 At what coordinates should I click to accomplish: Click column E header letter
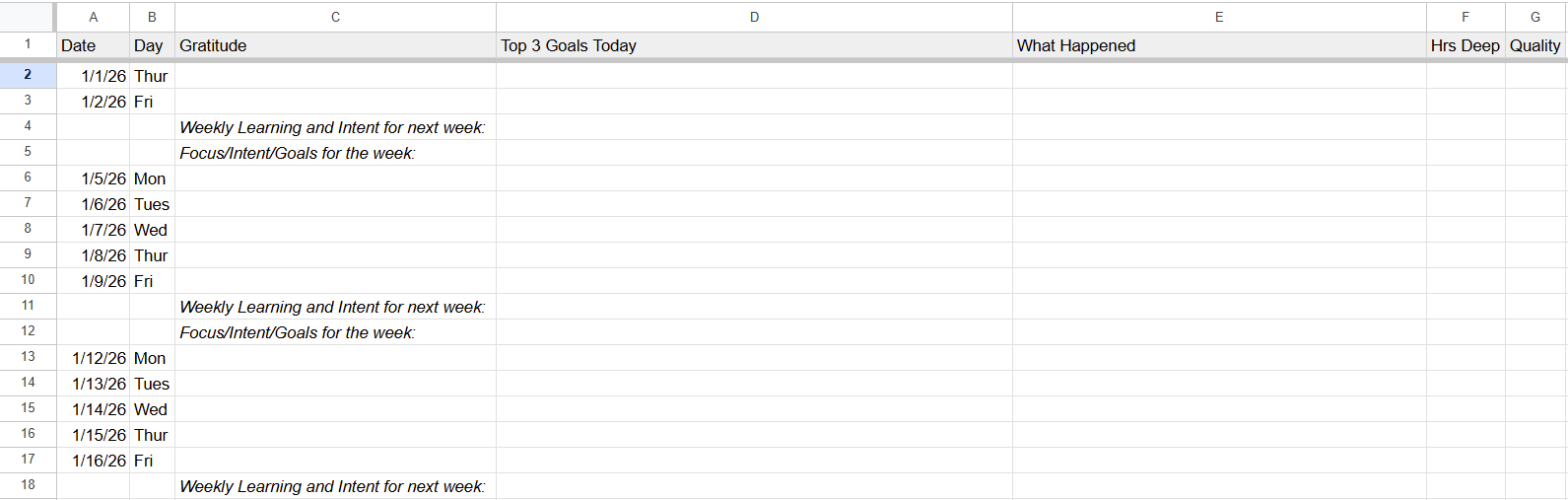(x=1219, y=17)
